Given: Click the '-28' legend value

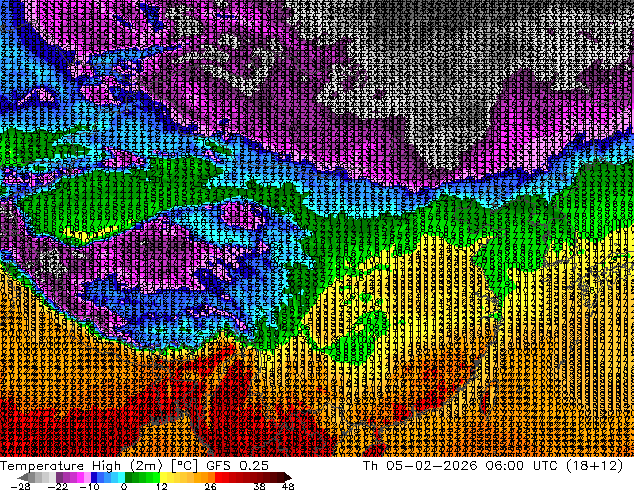Looking at the screenshot, I should (20, 486).
